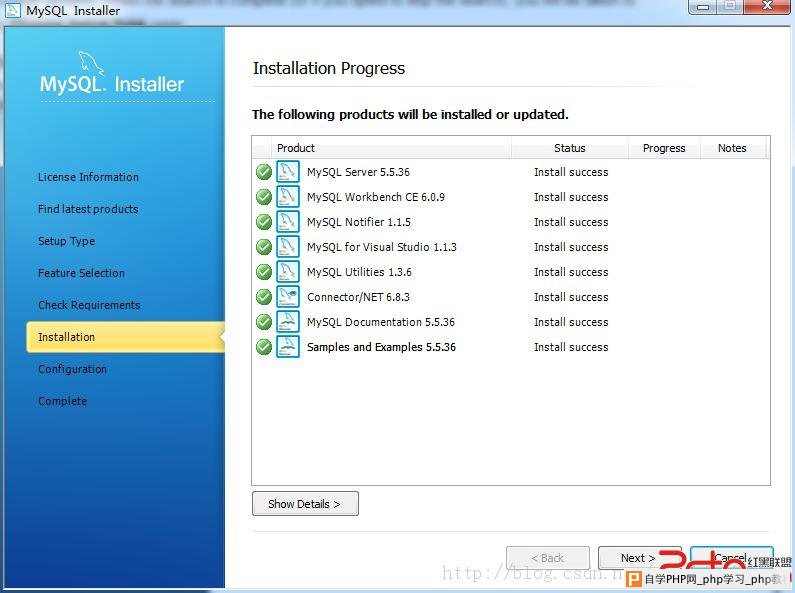Close the MySQL Installer window
795x593 pixels.
click(x=768, y=6)
